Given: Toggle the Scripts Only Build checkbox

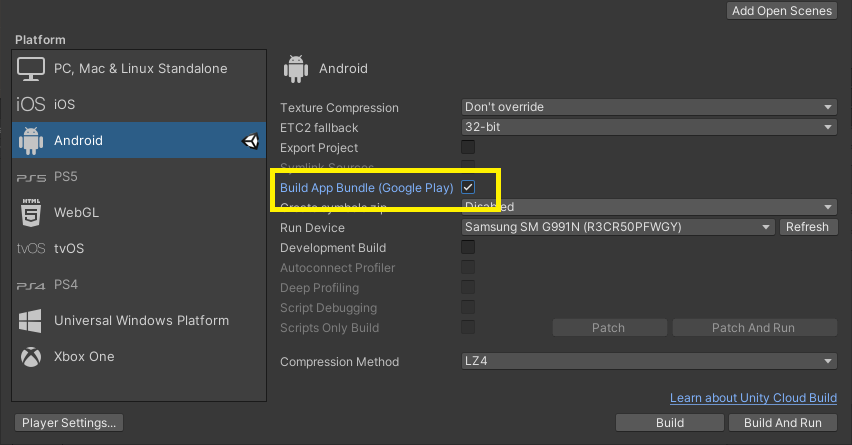Looking at the screenshot, I should coord(468,327).
